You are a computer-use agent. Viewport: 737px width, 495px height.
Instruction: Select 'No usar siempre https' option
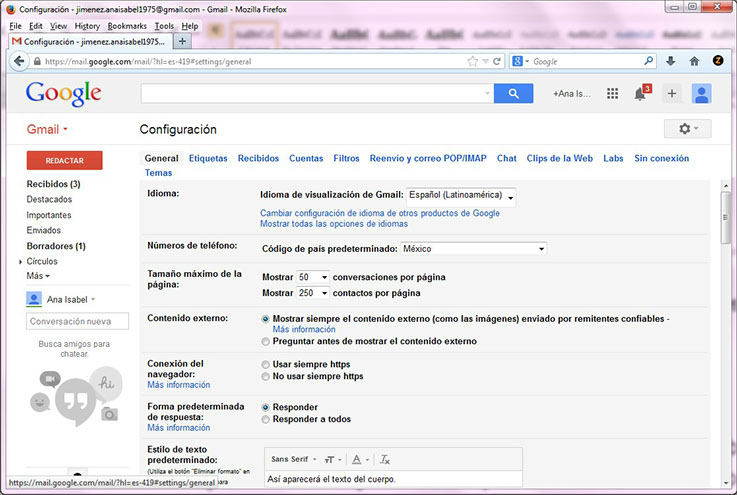click(x=266, y=377)
